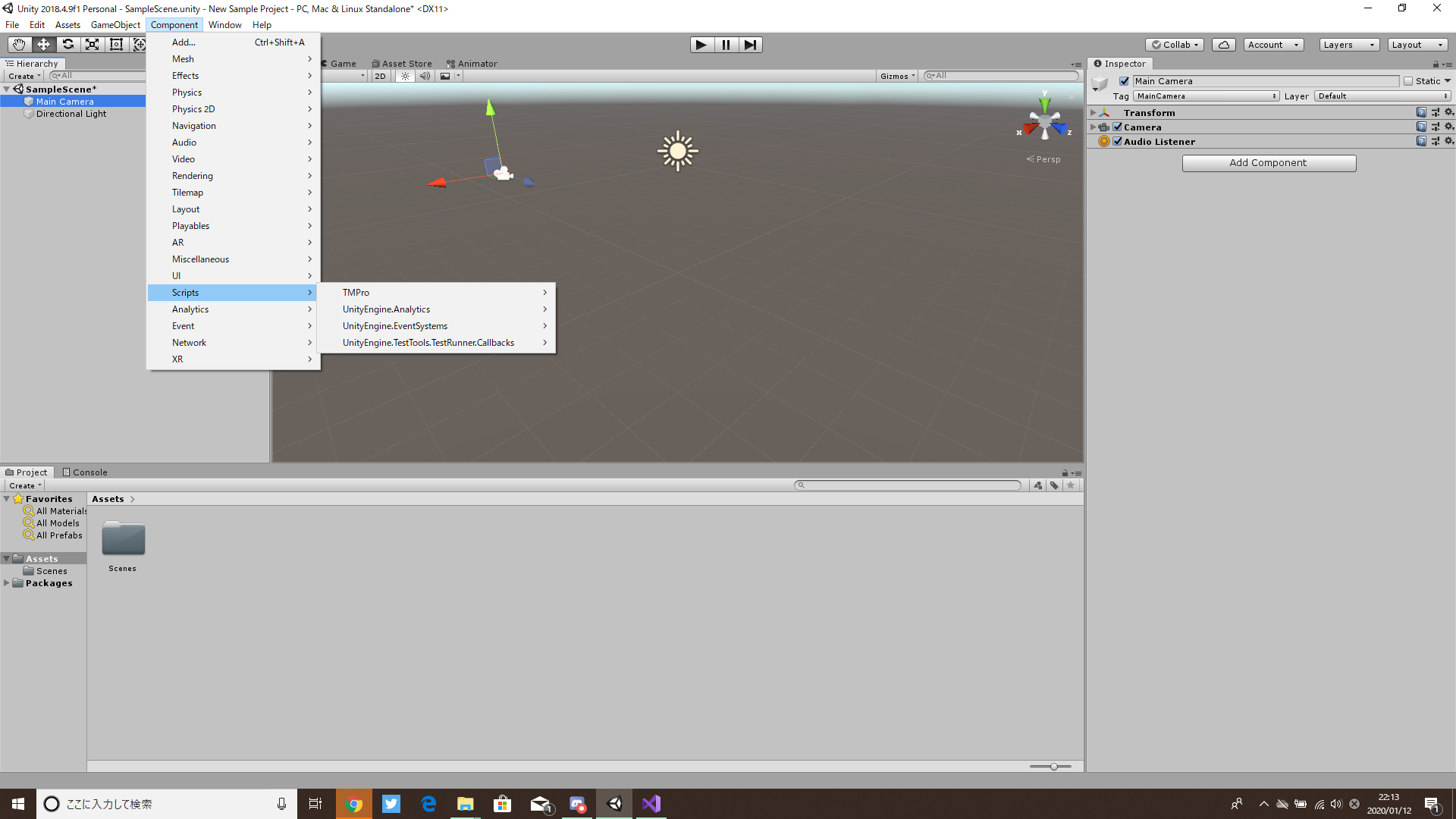Select the Scale tool
This screenshot has width=1456, height=819.
click(x=92, y=45)
